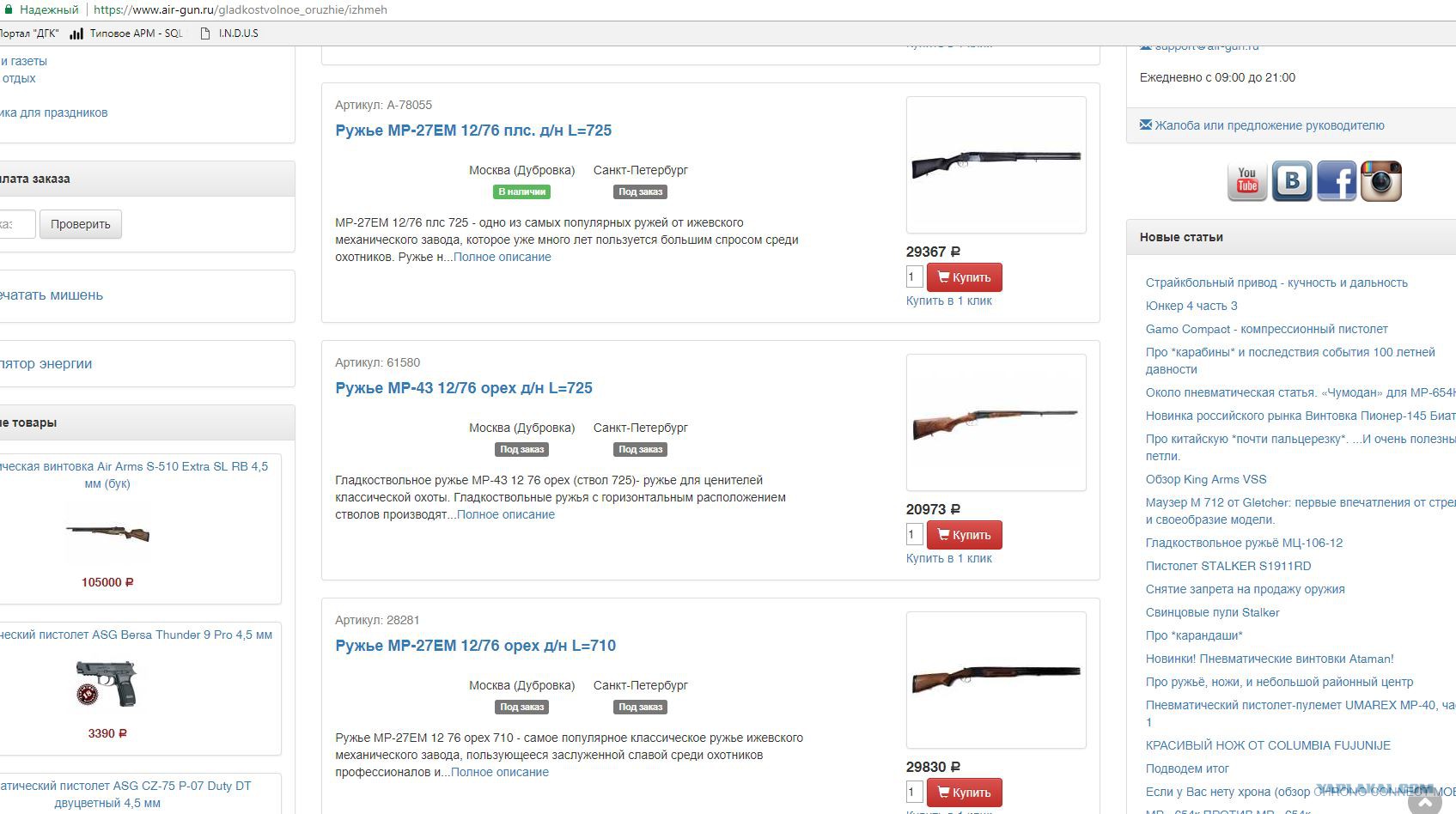The image size is (1456, 814).
Task: Click the ASG Bersa Thunder 9 Pro pistol image
Action: [107, 683]
